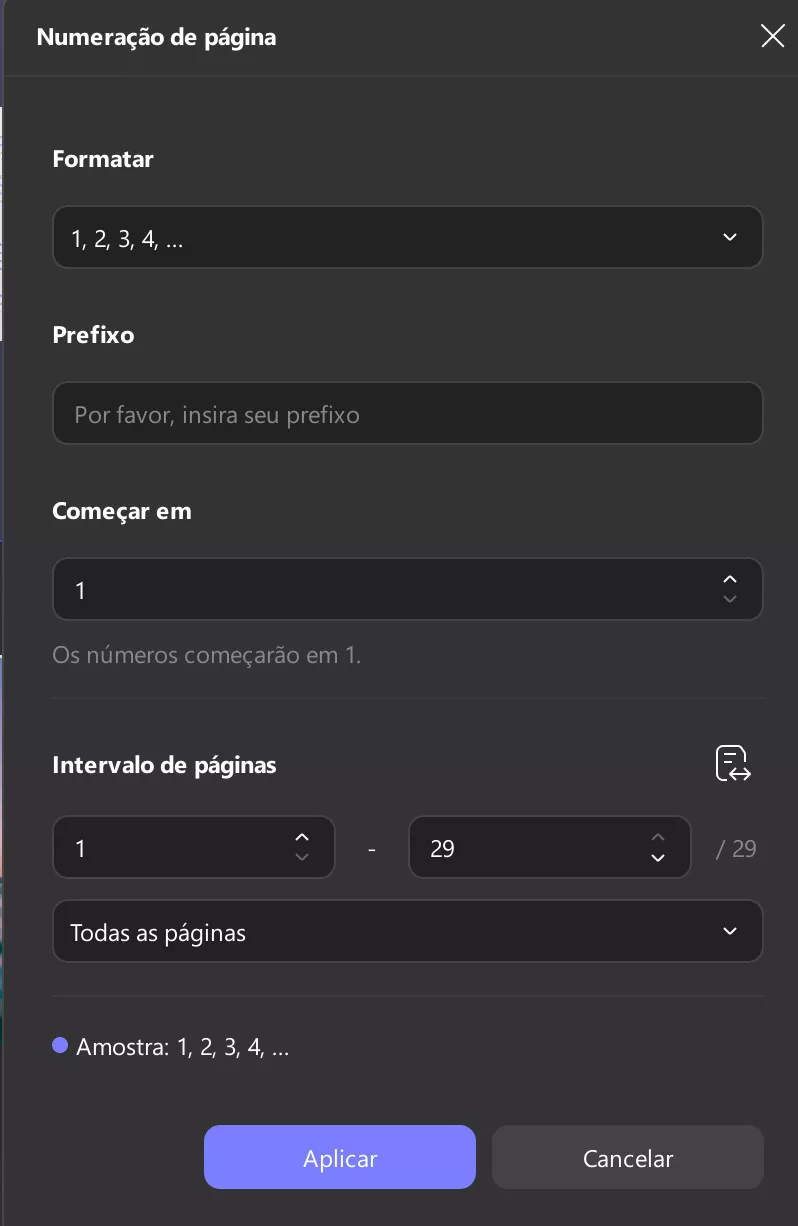Screen dimensions: 798x1226
Task: Click the chevron on the Formatar selector
Action: tap(730, 237)
